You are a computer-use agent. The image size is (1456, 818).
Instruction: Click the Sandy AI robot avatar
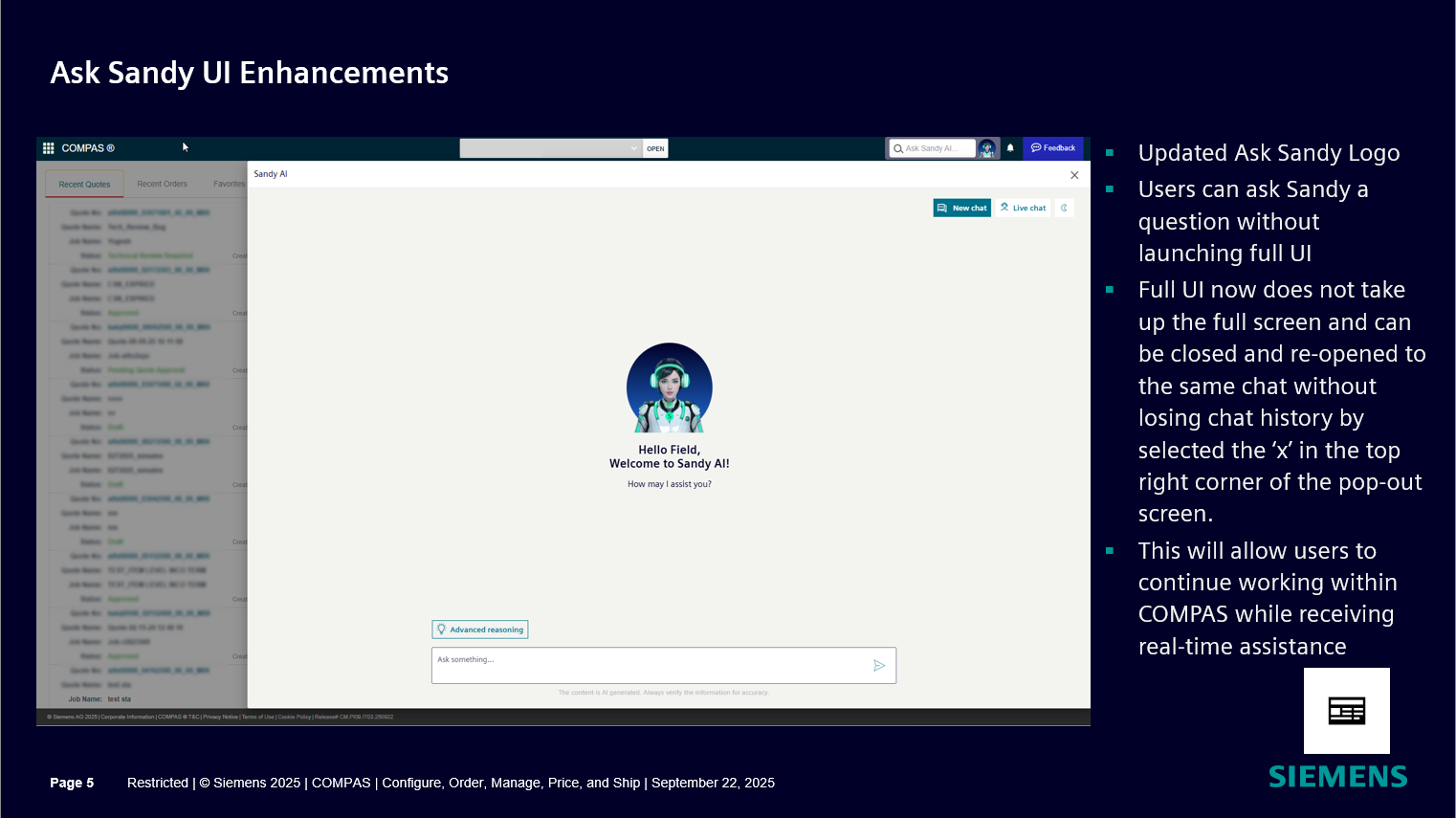pyautogui.click(x=670, y=387)
